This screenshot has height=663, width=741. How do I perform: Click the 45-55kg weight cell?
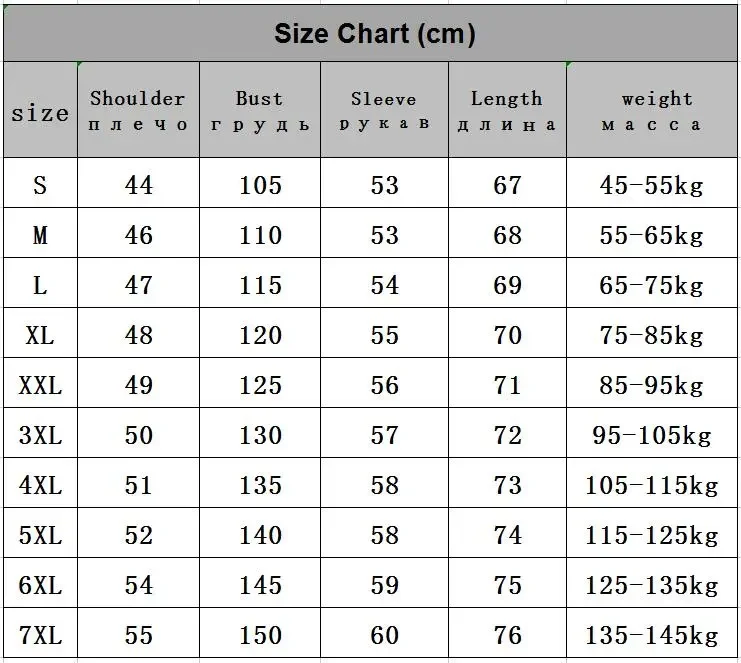pos(652,185)
